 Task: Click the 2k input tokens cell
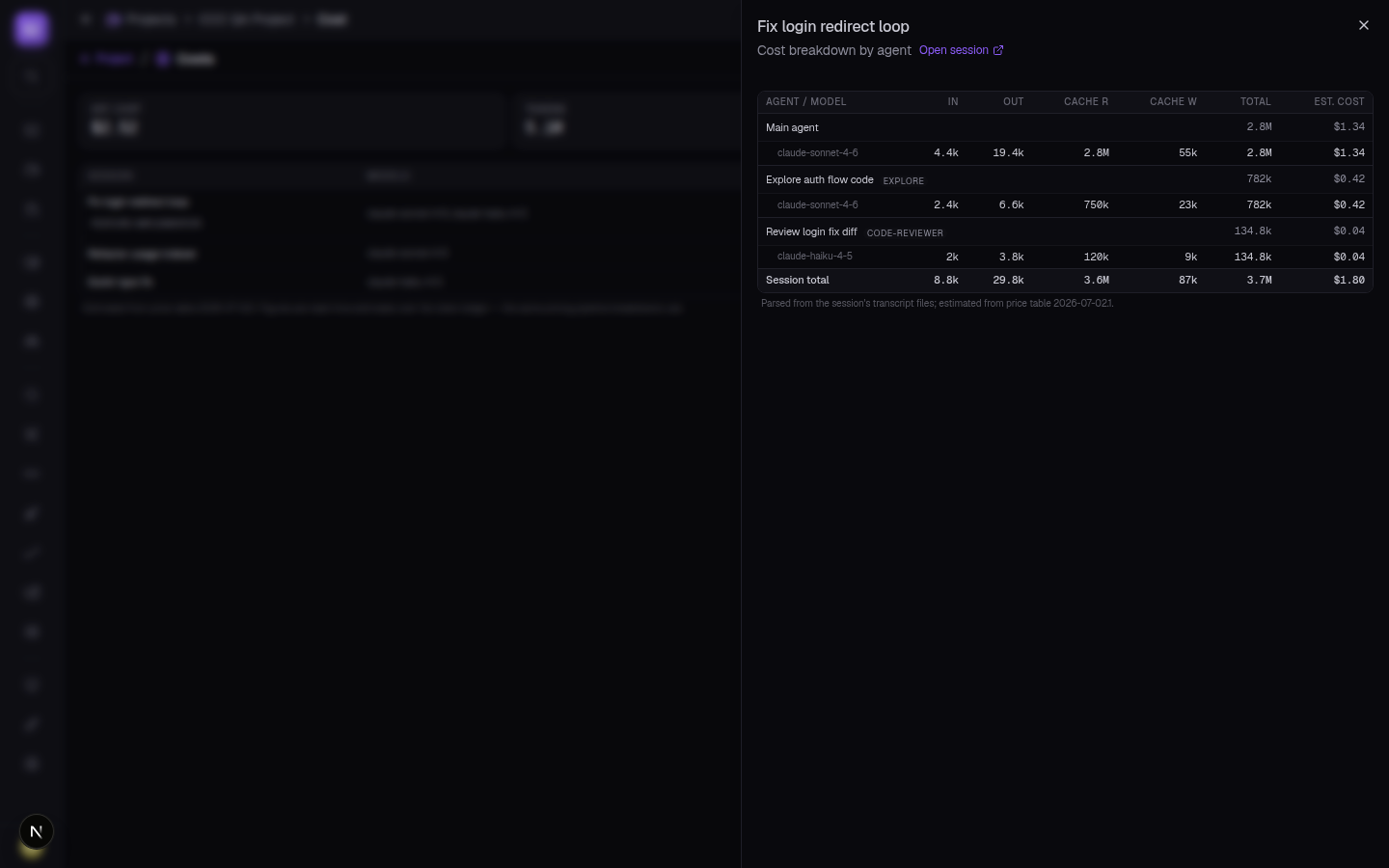coord(952,257)
